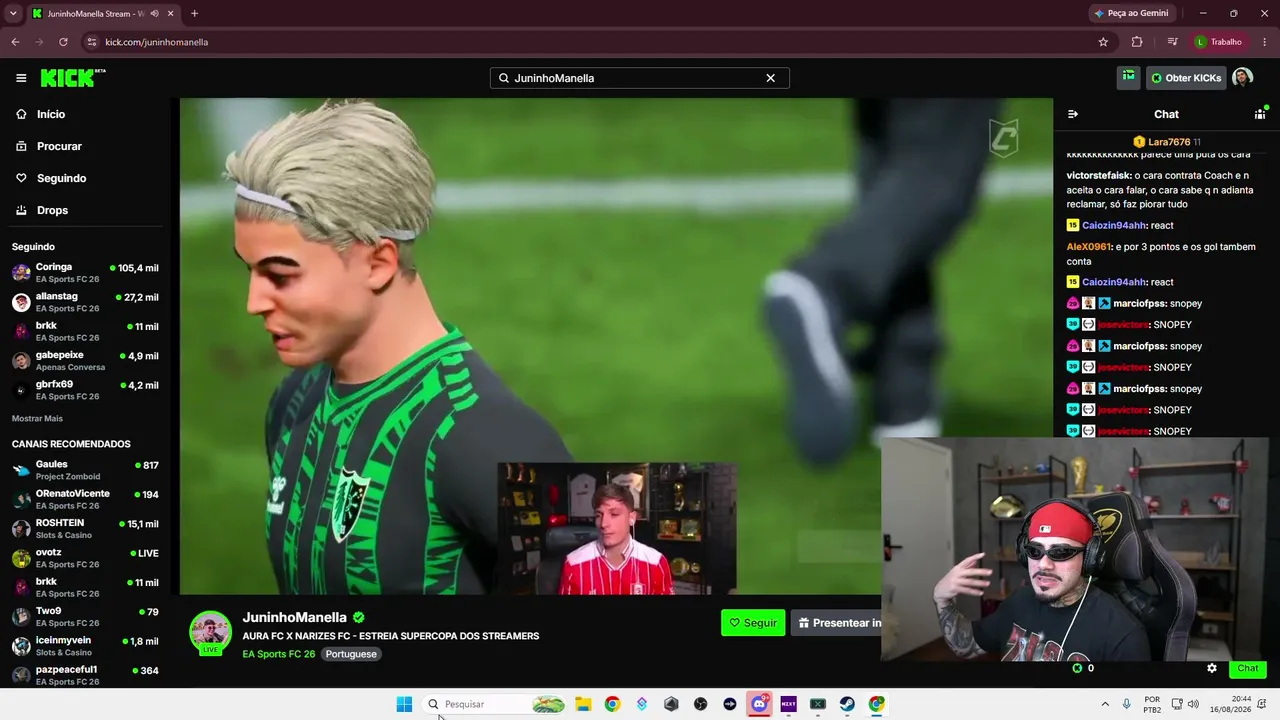Clear the JuninhoManella search text
Image resolution: width=1280 pixels, height=720 pixels.
click(x=770, y=78)
